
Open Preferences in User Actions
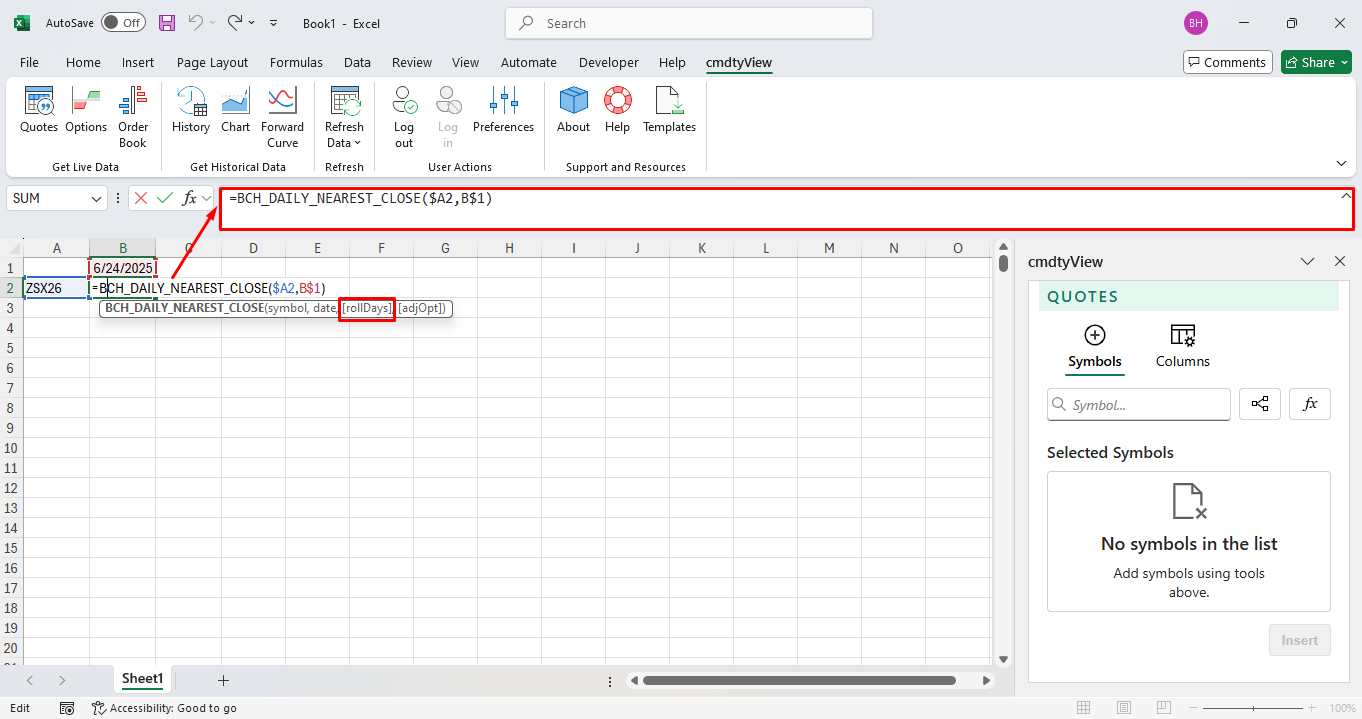503,110
